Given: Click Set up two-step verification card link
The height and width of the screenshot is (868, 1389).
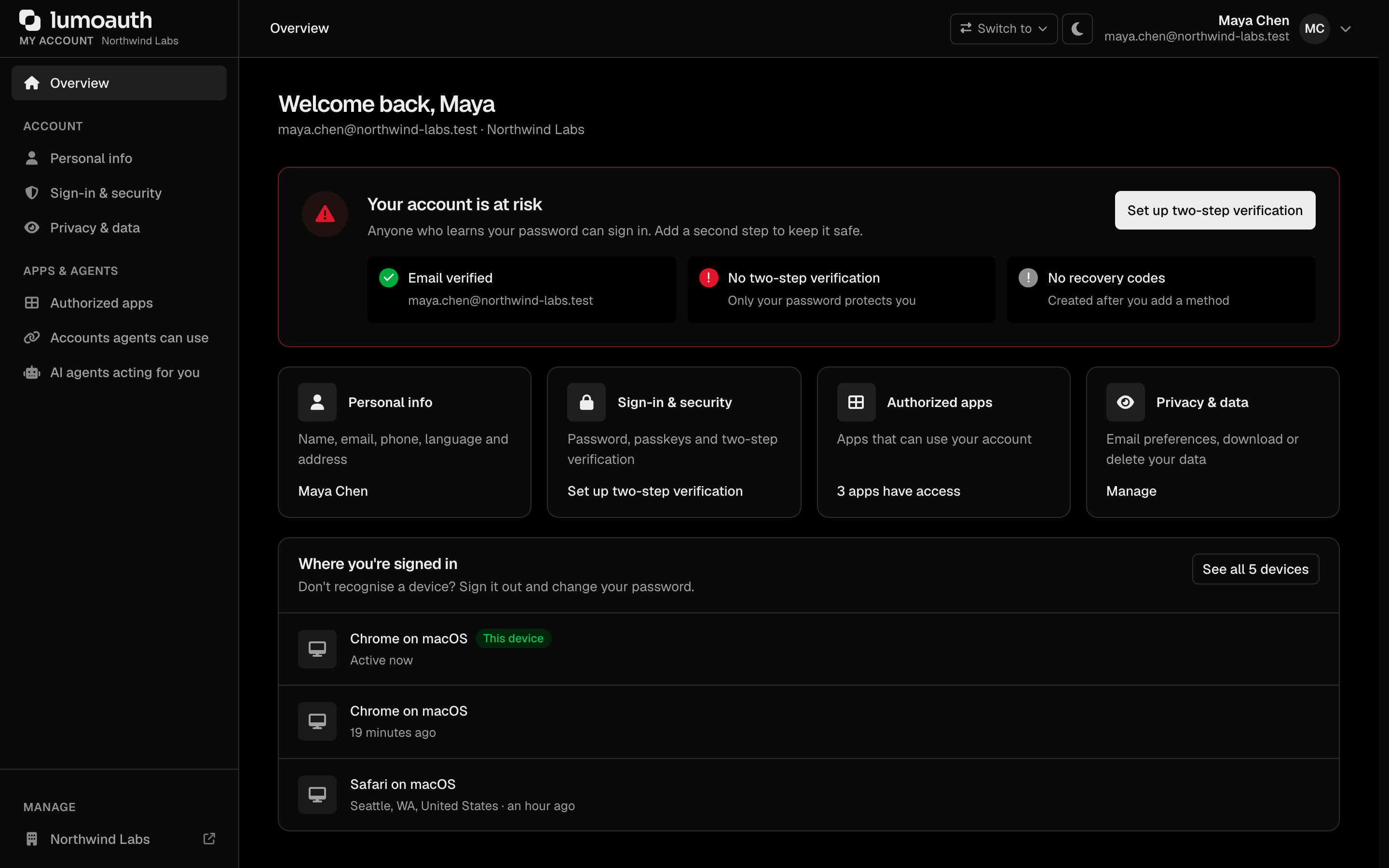Looking at the screenshot, I should click(655, 491).
